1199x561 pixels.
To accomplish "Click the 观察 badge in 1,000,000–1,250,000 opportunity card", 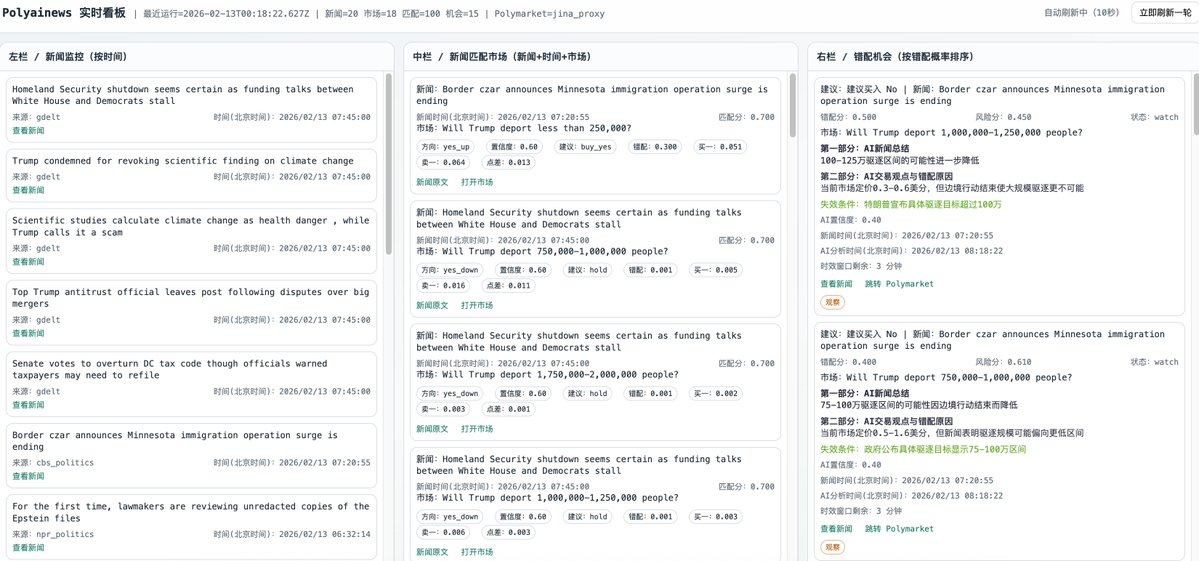I will coord(832,303).
